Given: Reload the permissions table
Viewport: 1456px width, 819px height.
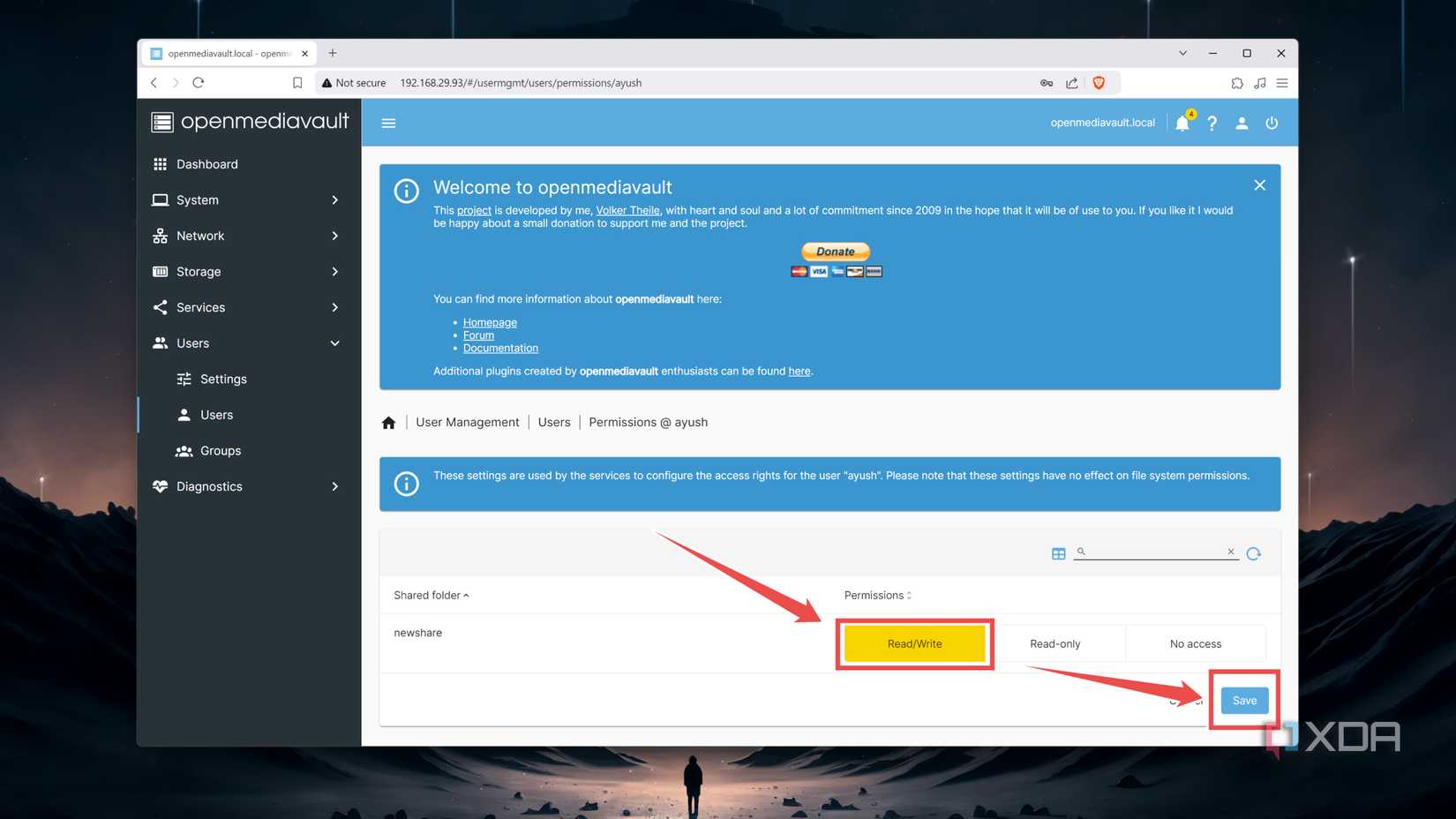Looking at the screenshot, I should (1254, 553).
